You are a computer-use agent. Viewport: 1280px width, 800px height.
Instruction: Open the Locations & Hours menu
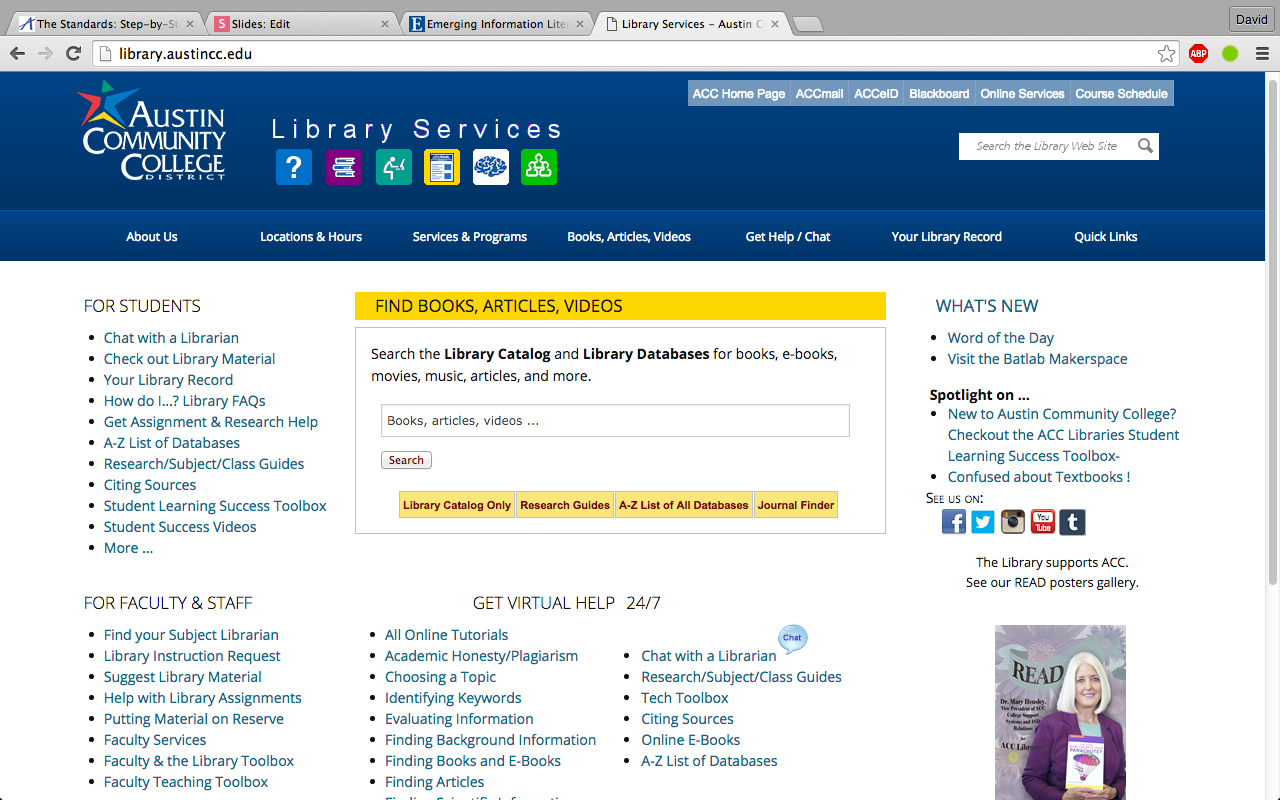[311, 237]
